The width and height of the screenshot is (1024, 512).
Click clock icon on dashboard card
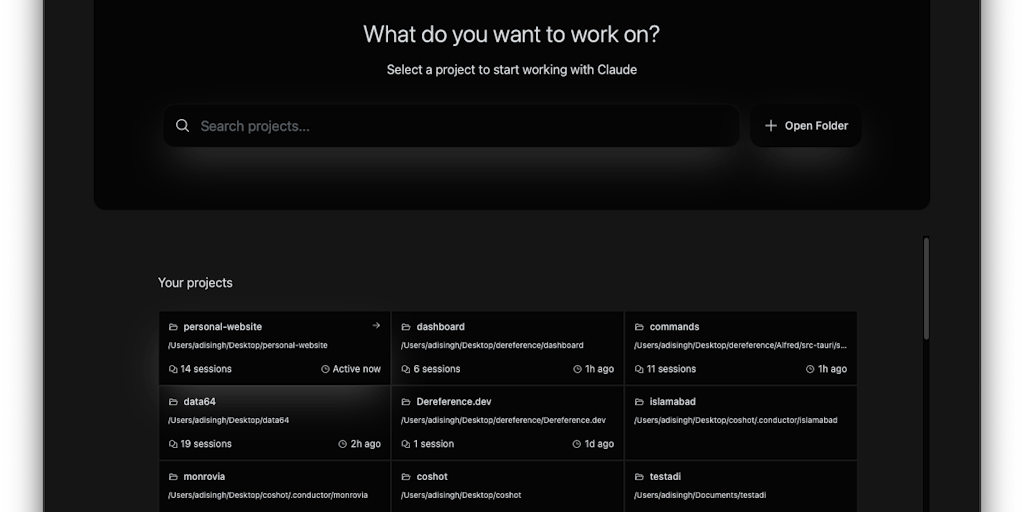[x=577, y=369]
